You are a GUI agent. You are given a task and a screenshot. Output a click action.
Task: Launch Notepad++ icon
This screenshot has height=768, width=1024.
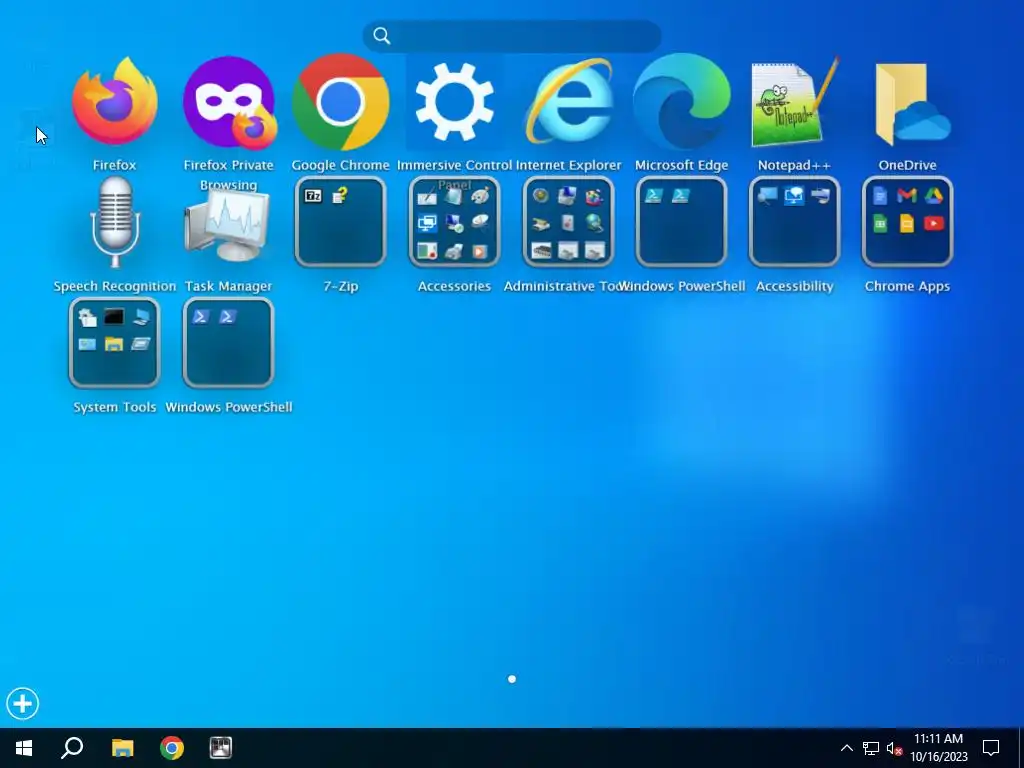click(x=794, y=103)
